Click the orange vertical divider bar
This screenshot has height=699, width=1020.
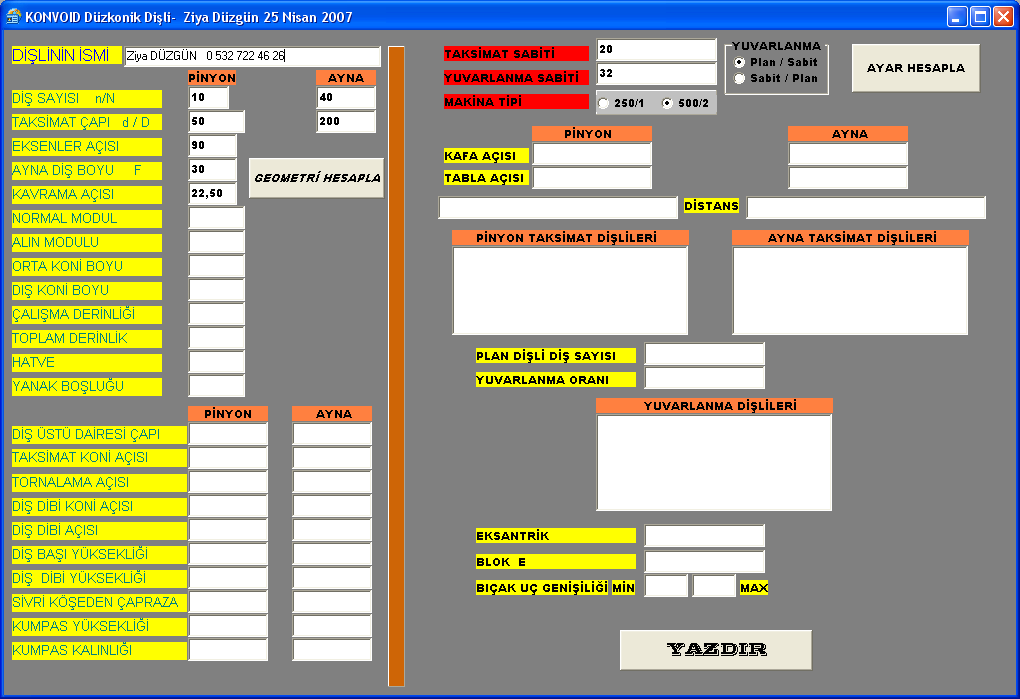point(396,366)
